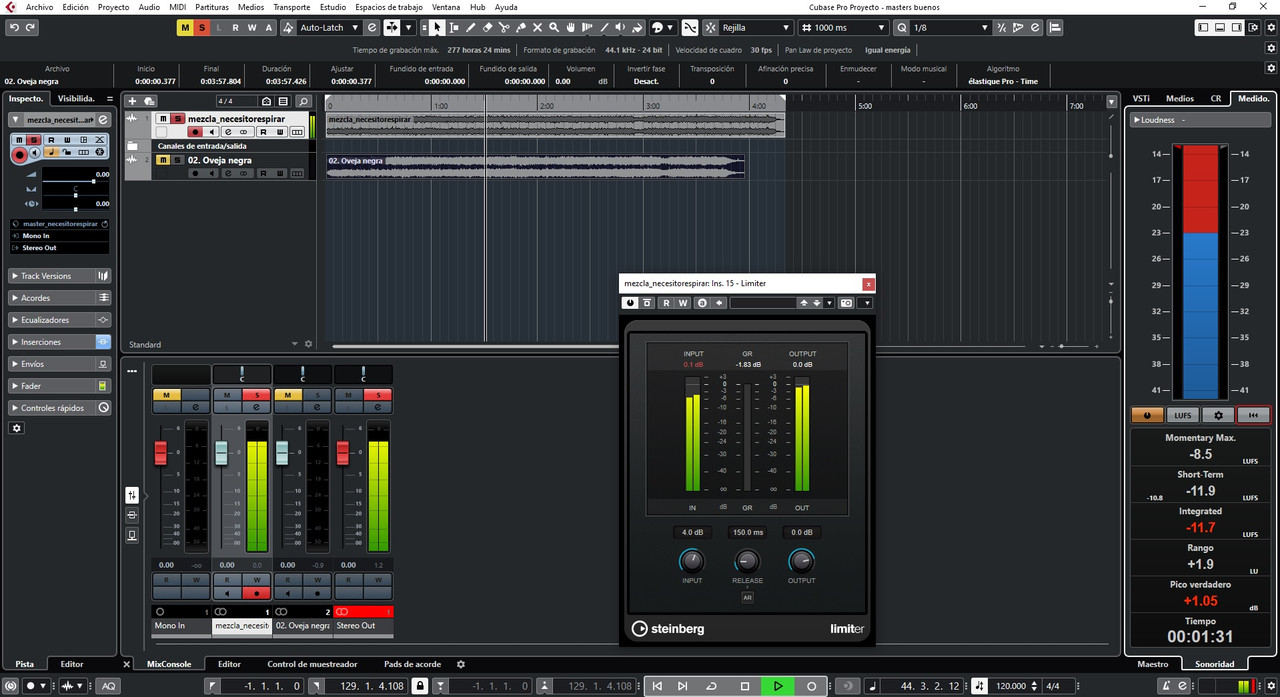
Task: Switch loudness meter to LUFS
Action: point(1182,415)
